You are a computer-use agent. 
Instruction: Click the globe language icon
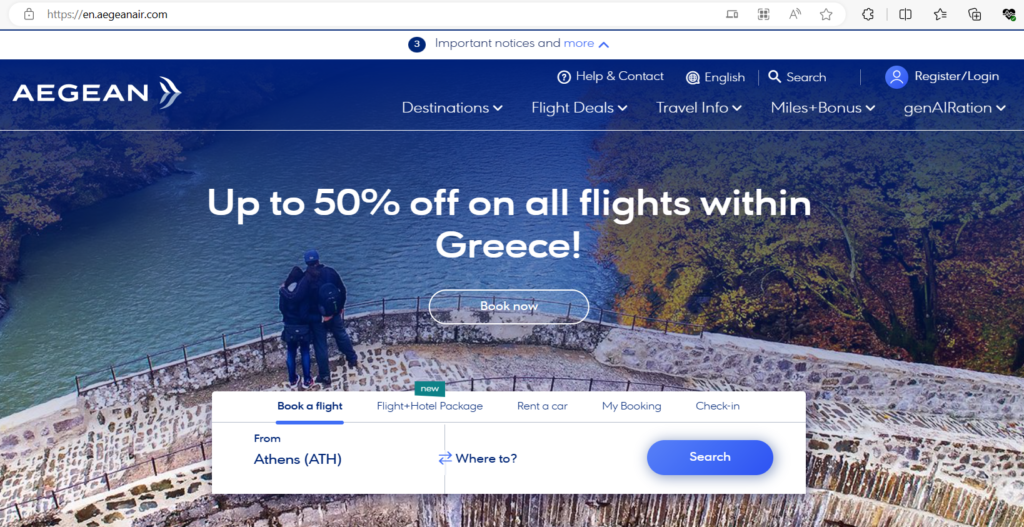point(693,78)
